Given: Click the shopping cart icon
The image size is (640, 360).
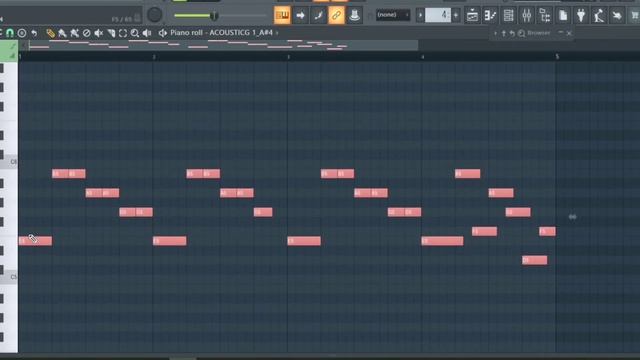Looking at the screenshot, I should click(635, 16).
